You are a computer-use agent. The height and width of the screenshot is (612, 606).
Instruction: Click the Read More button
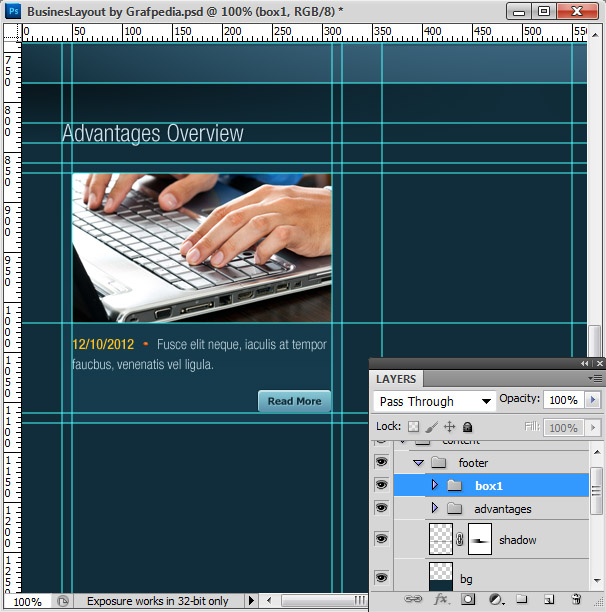point(294,401)
